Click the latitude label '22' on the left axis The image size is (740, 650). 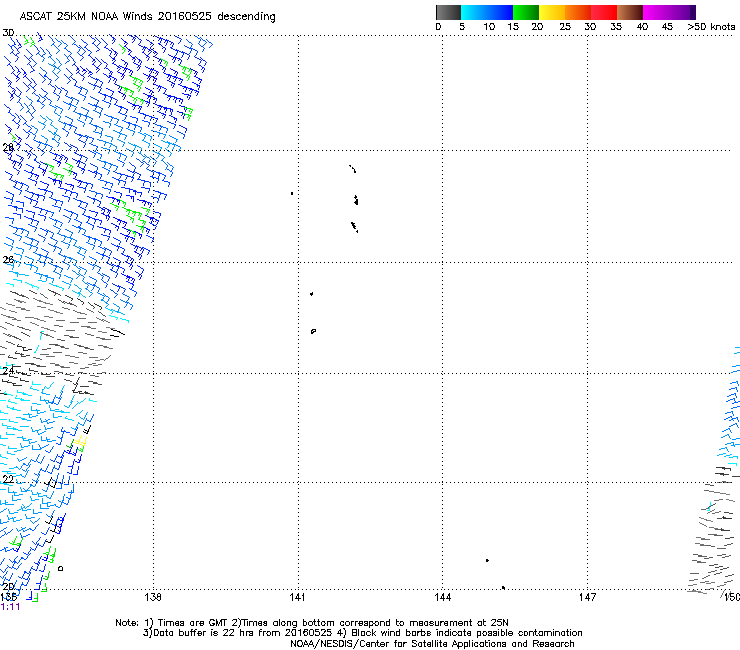(8, 479)
